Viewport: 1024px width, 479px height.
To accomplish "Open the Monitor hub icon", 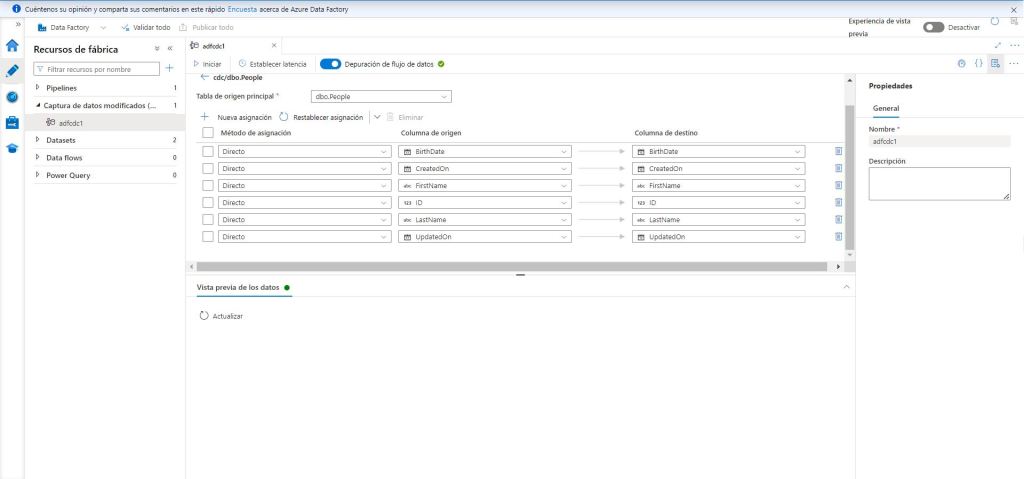I will click(12, 97).
